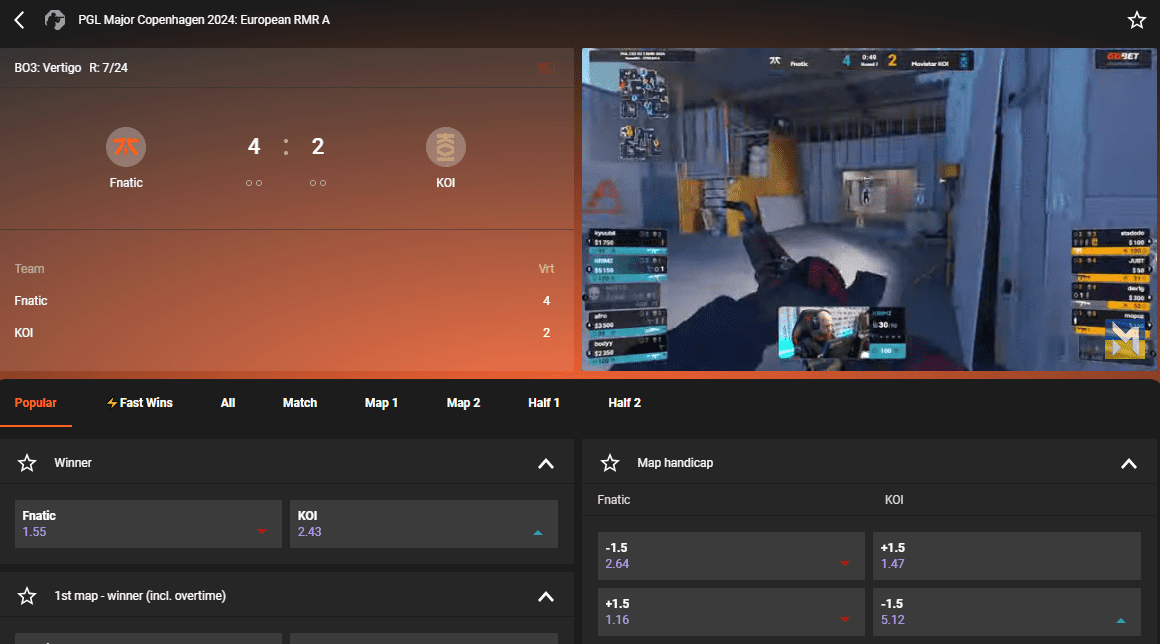Screen dimensions: 1160x644
Task: Collapse the Map handicap section
Action: (1129, 463)
